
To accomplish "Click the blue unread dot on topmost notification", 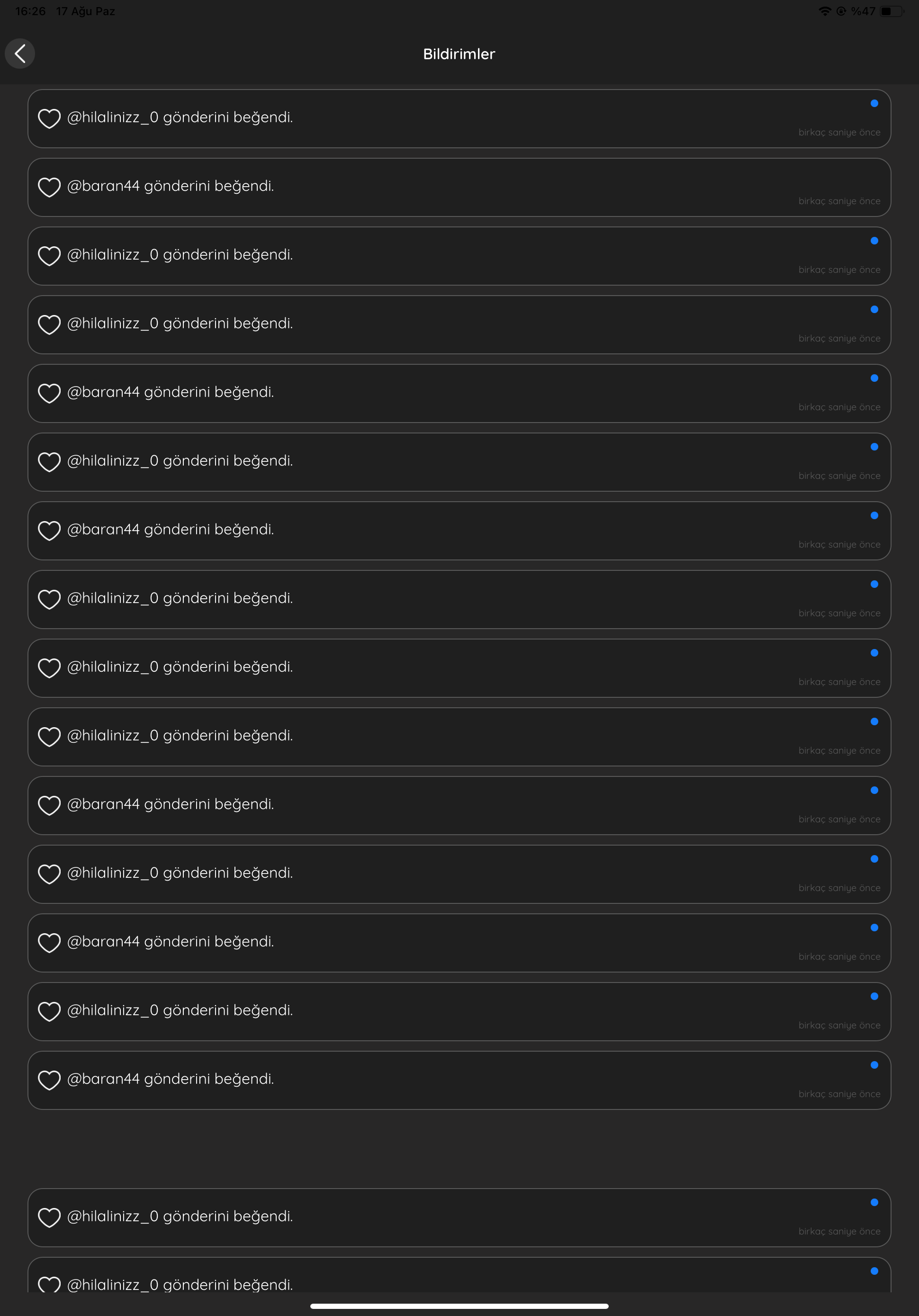I will tap(874, 103).
